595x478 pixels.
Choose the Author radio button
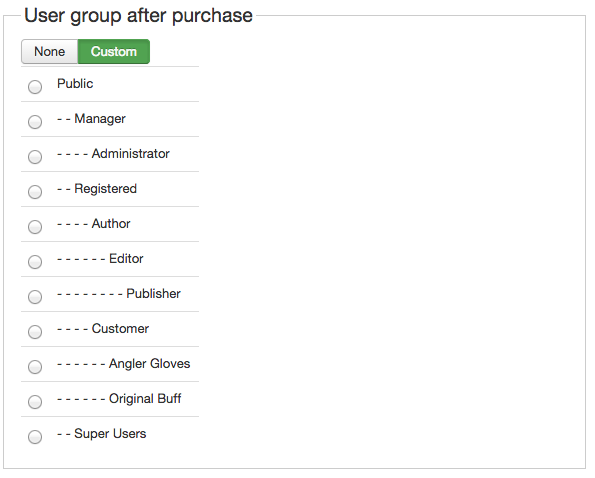click(35, 227)
